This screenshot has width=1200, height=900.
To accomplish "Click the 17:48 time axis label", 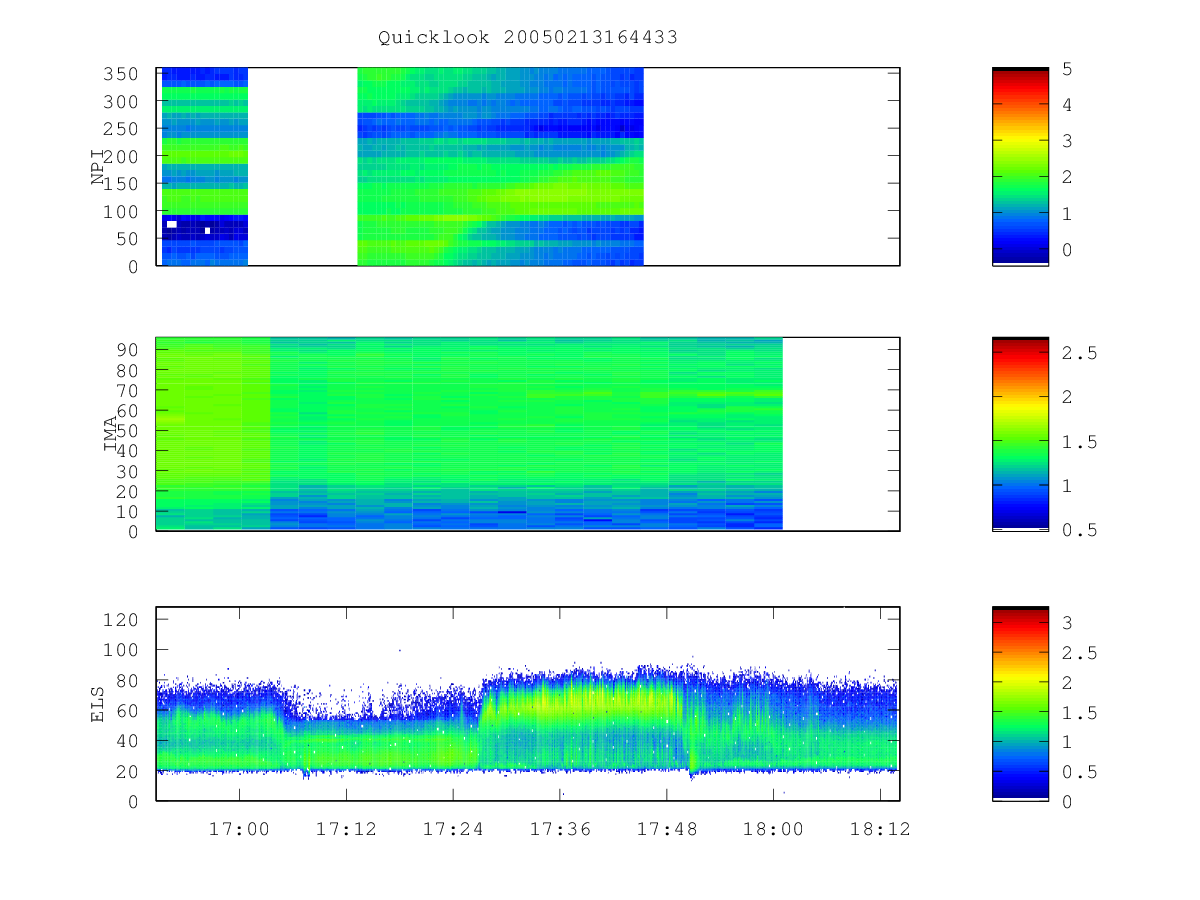I will coord(667,829).
